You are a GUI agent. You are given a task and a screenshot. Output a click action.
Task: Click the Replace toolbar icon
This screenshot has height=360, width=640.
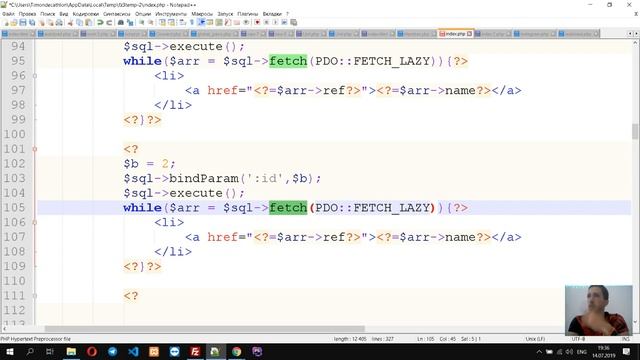click(130, 22)
